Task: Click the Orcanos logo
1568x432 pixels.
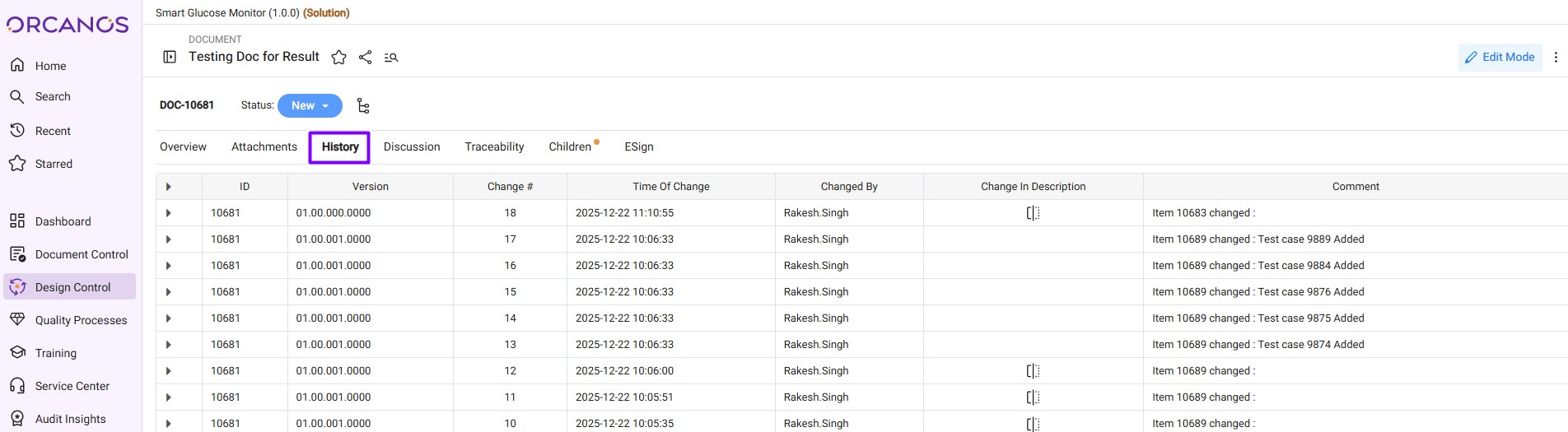Action: click(68, 25)
